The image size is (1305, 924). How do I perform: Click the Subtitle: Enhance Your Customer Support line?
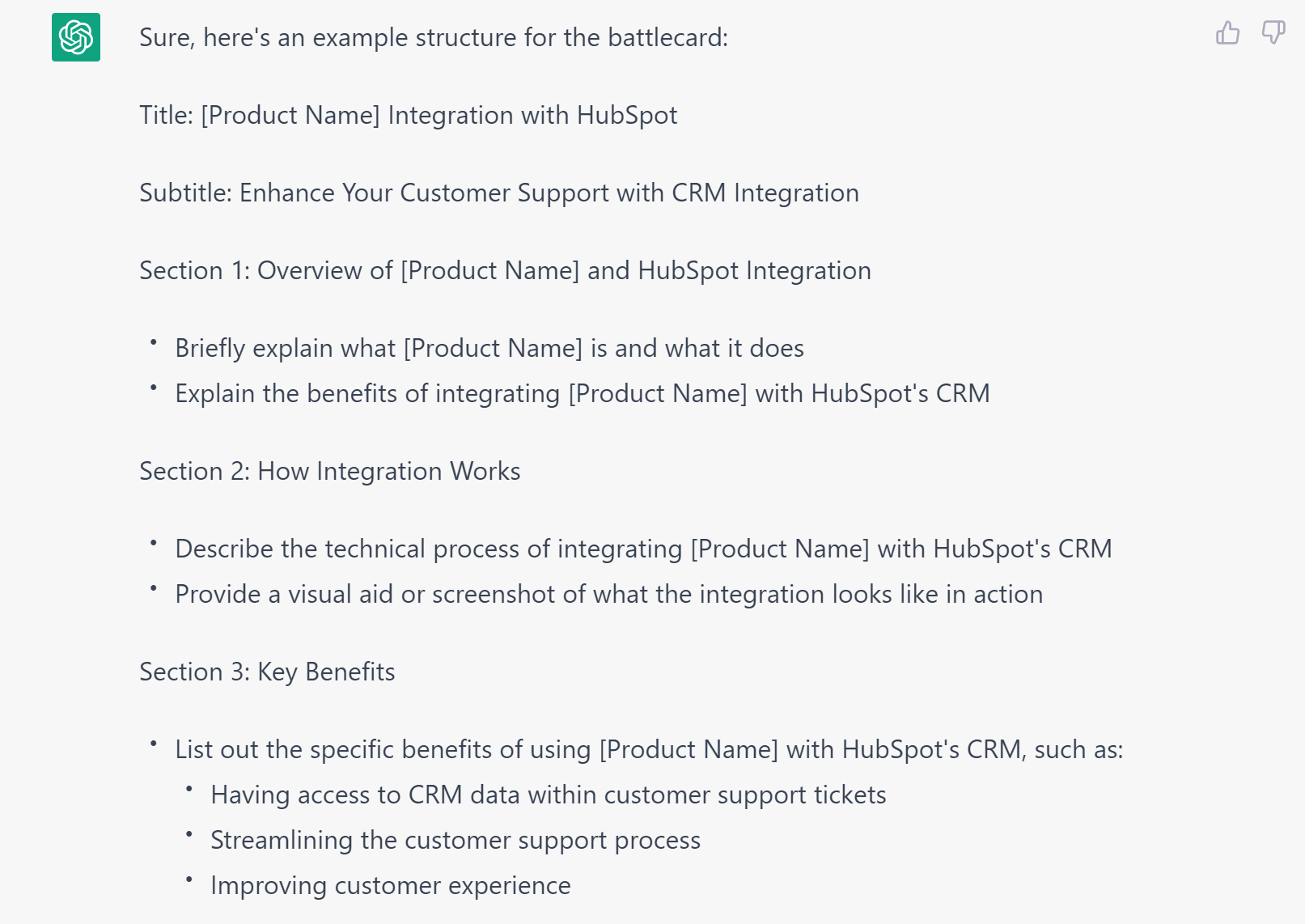click(499, 193)
